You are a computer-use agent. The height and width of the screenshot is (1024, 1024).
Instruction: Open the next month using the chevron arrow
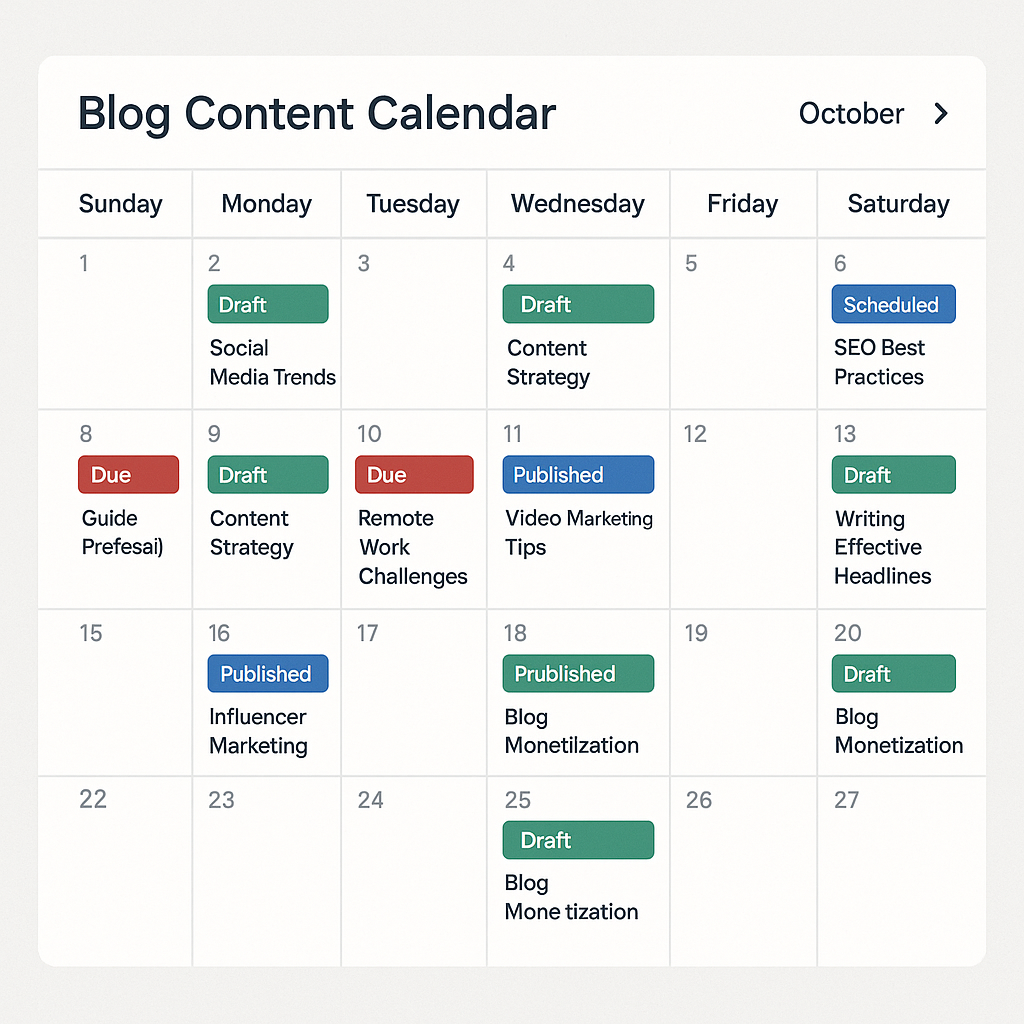pos(940,114)
